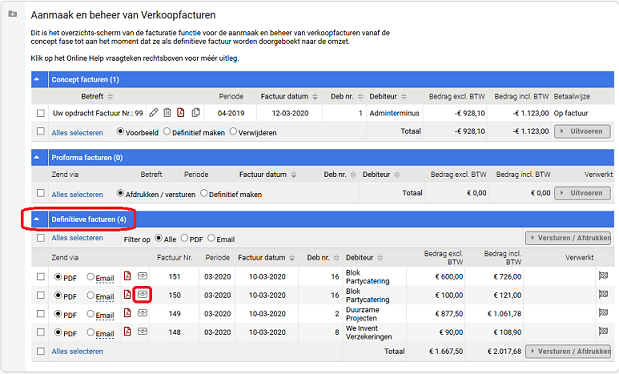This screenshot has width=619, height=374.
Task: Click top Versturen / Afdrukken button
Action: click(568, 238)
